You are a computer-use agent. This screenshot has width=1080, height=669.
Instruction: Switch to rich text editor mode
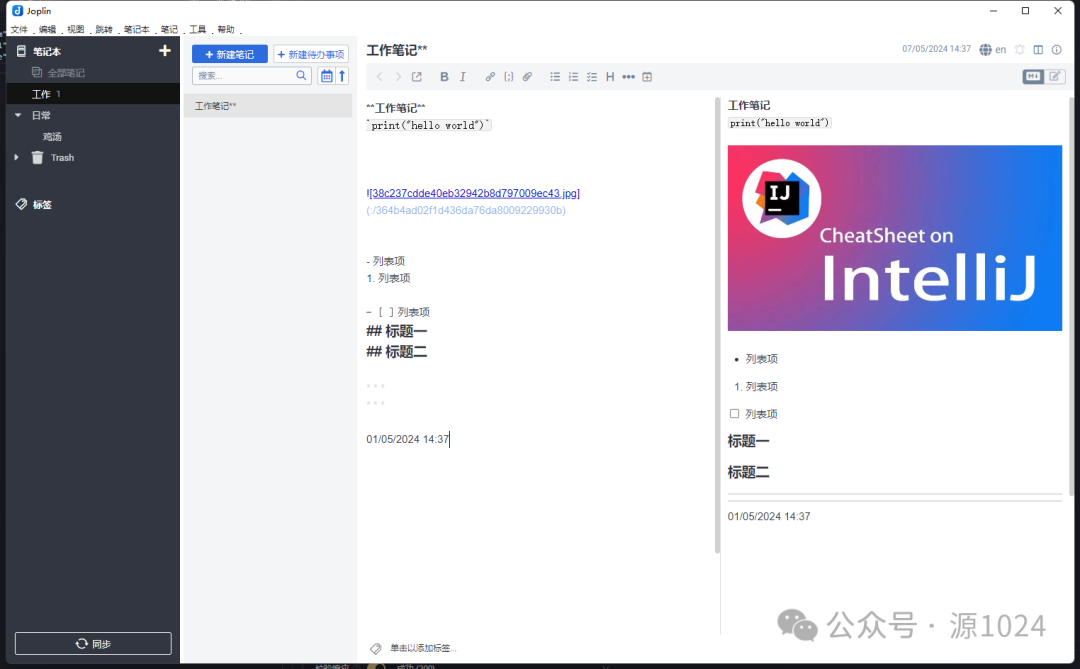[x=1055, y=76]
